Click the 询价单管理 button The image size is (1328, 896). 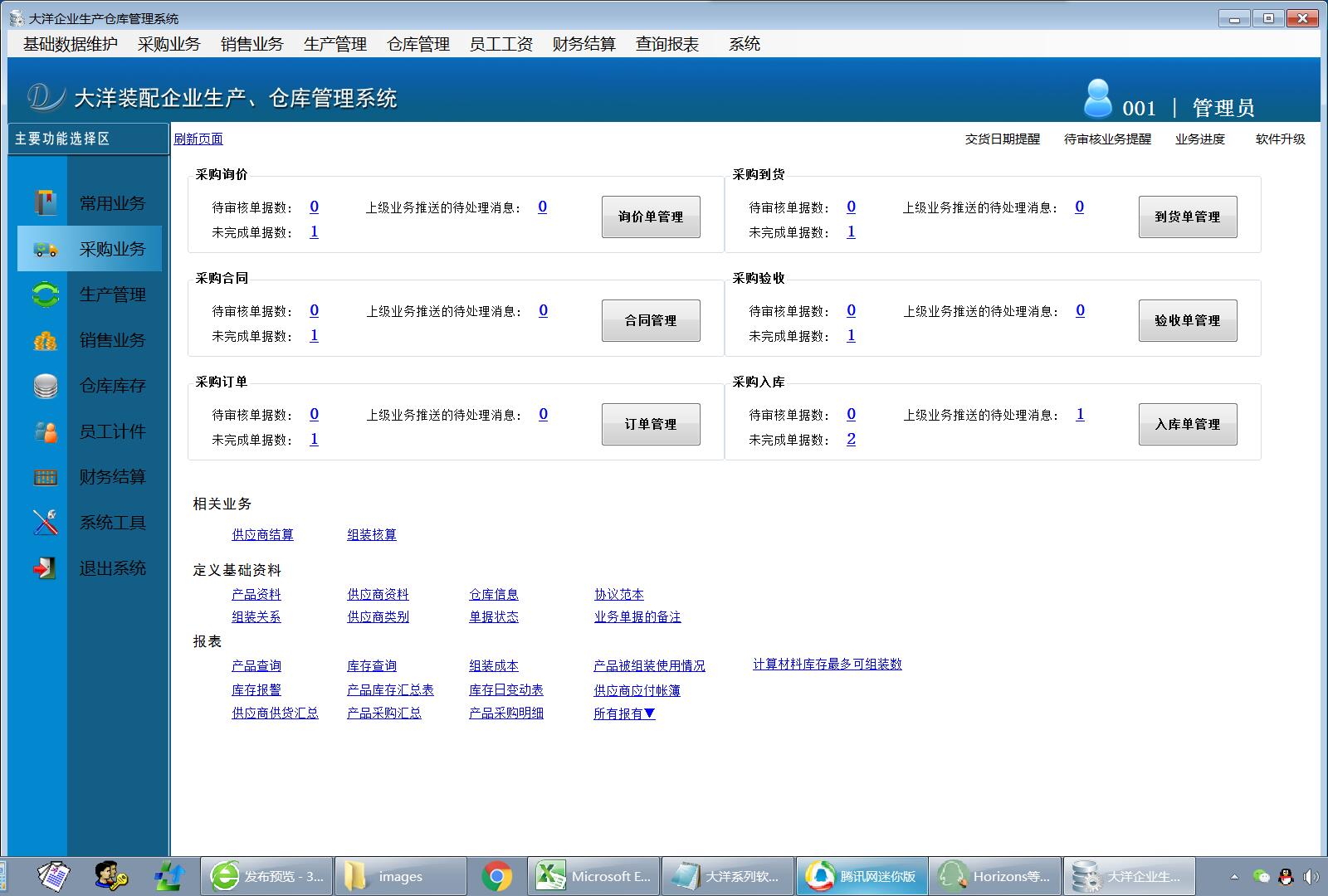tap(651, 217)
